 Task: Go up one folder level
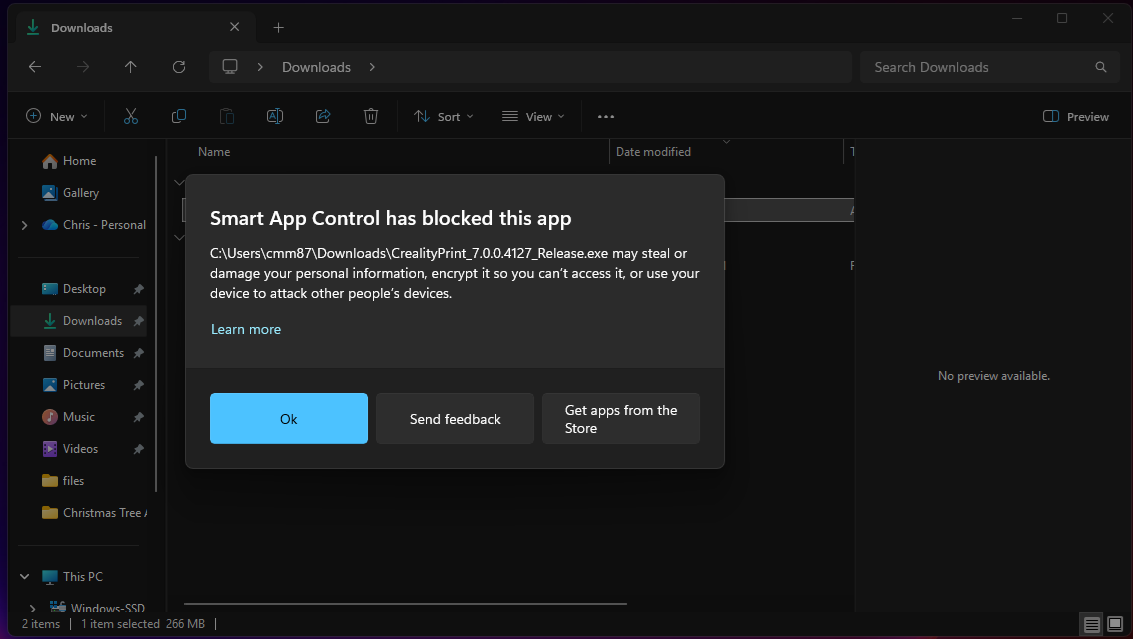(130, 67)
